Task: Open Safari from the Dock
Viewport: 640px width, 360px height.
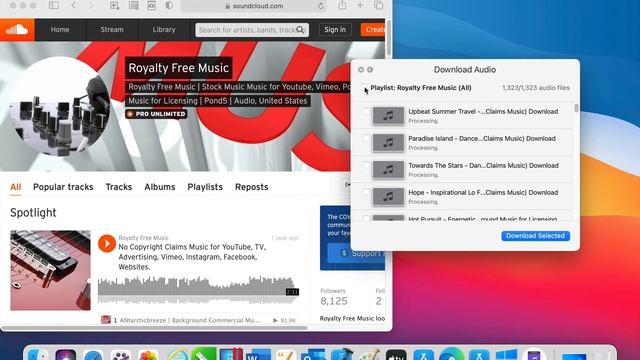Action: pos(93,356)
